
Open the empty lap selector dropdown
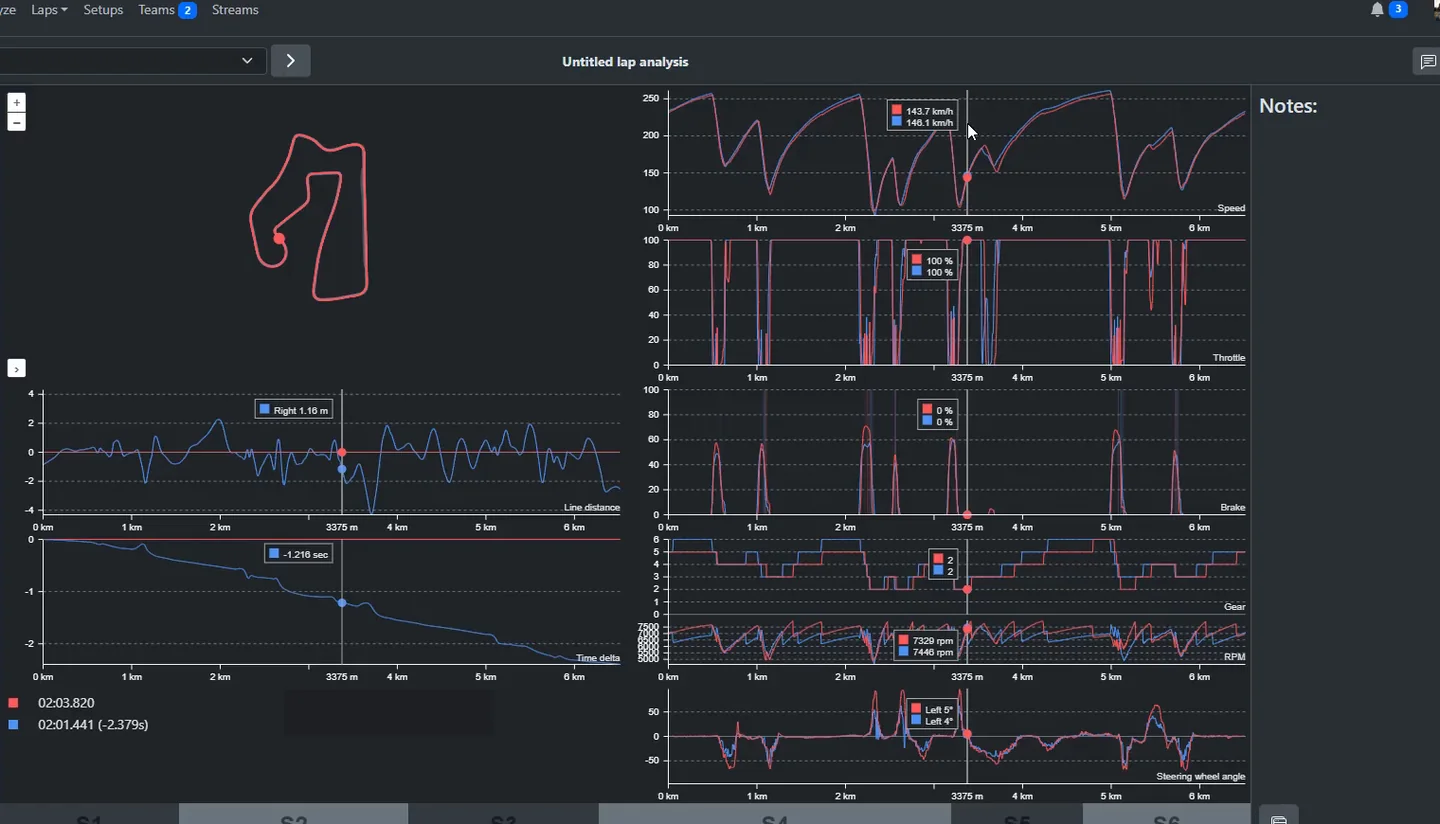(132, 60)
